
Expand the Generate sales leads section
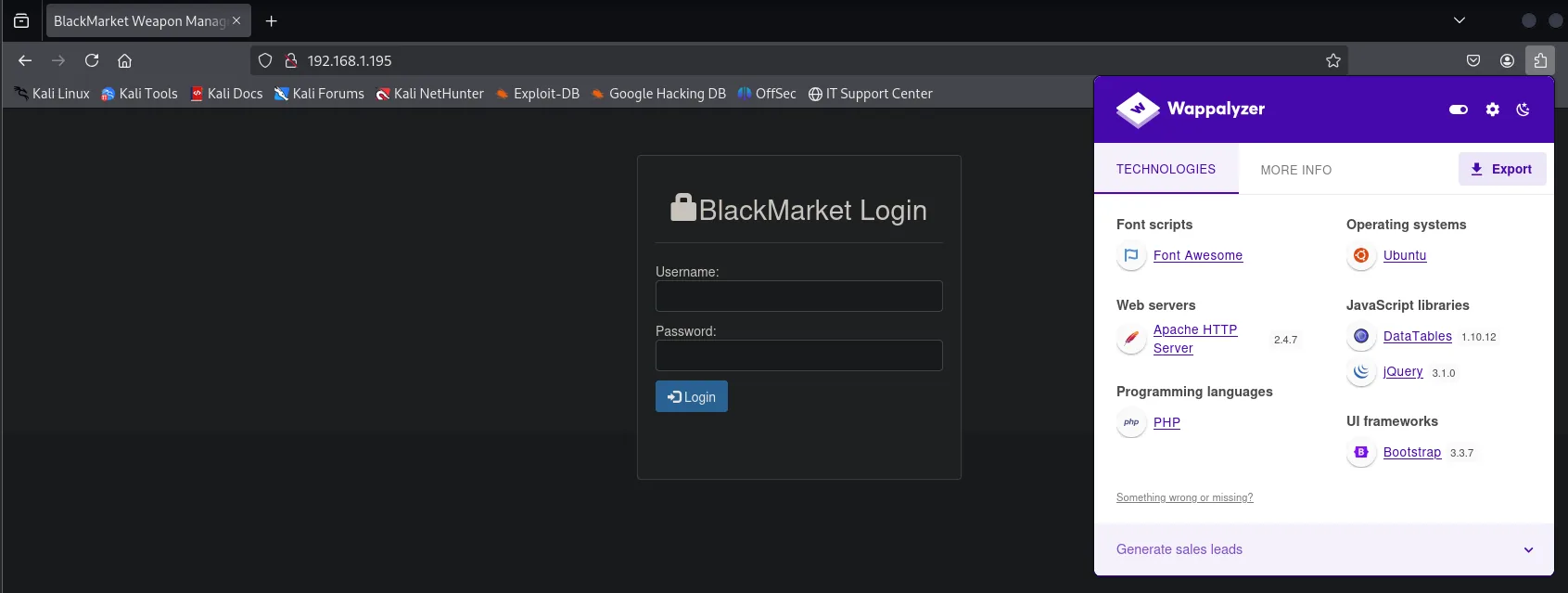(1324, 549)
